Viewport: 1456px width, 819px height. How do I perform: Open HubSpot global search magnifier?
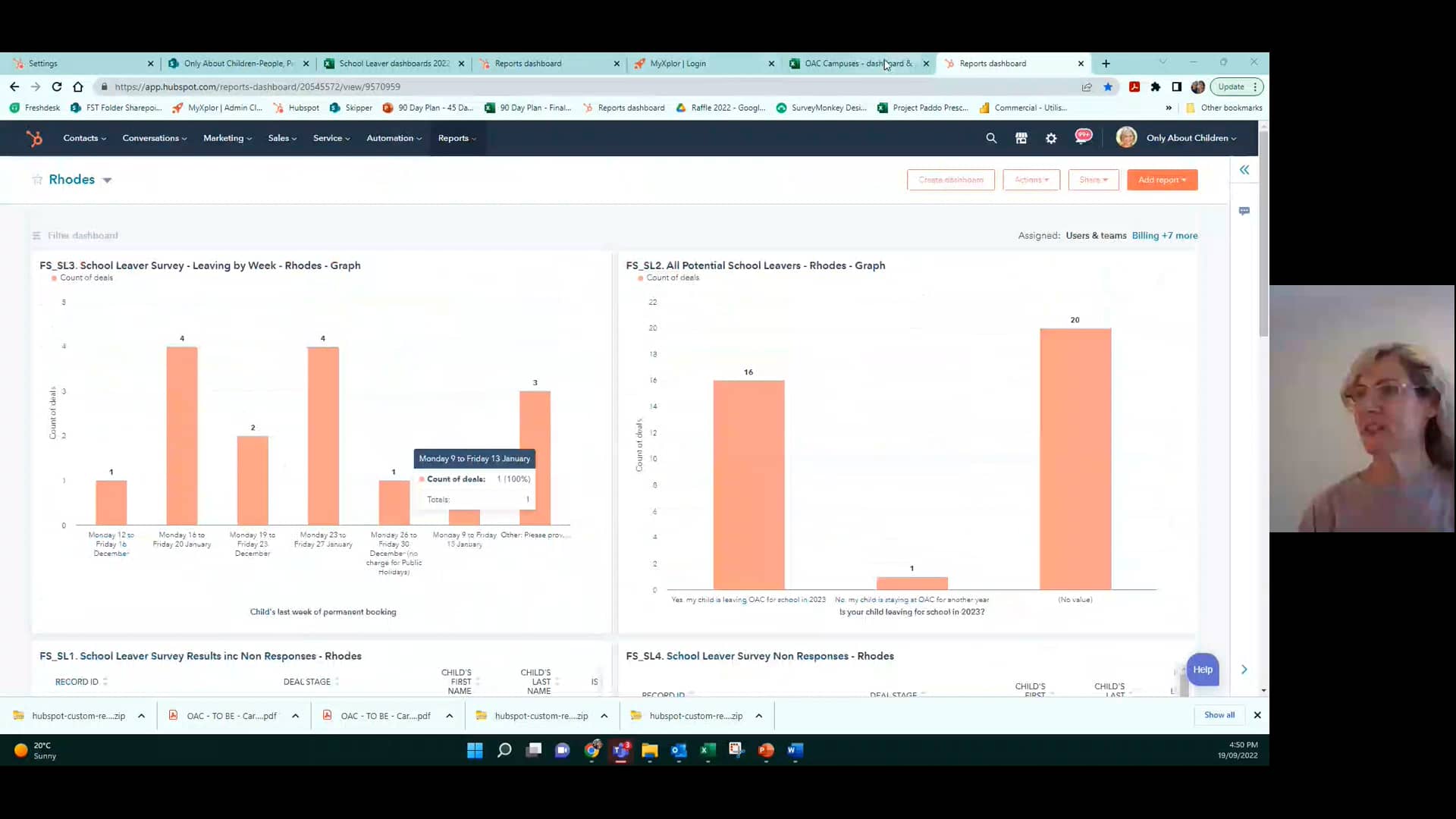[991, 138]
